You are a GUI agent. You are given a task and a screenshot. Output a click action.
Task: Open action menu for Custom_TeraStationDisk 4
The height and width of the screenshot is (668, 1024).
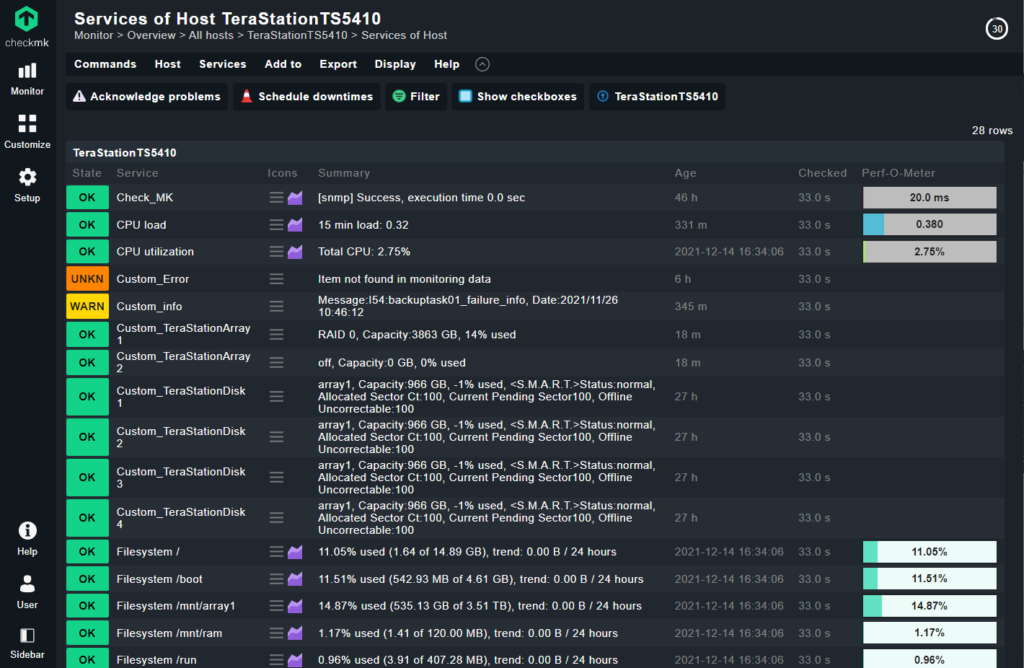276,518
